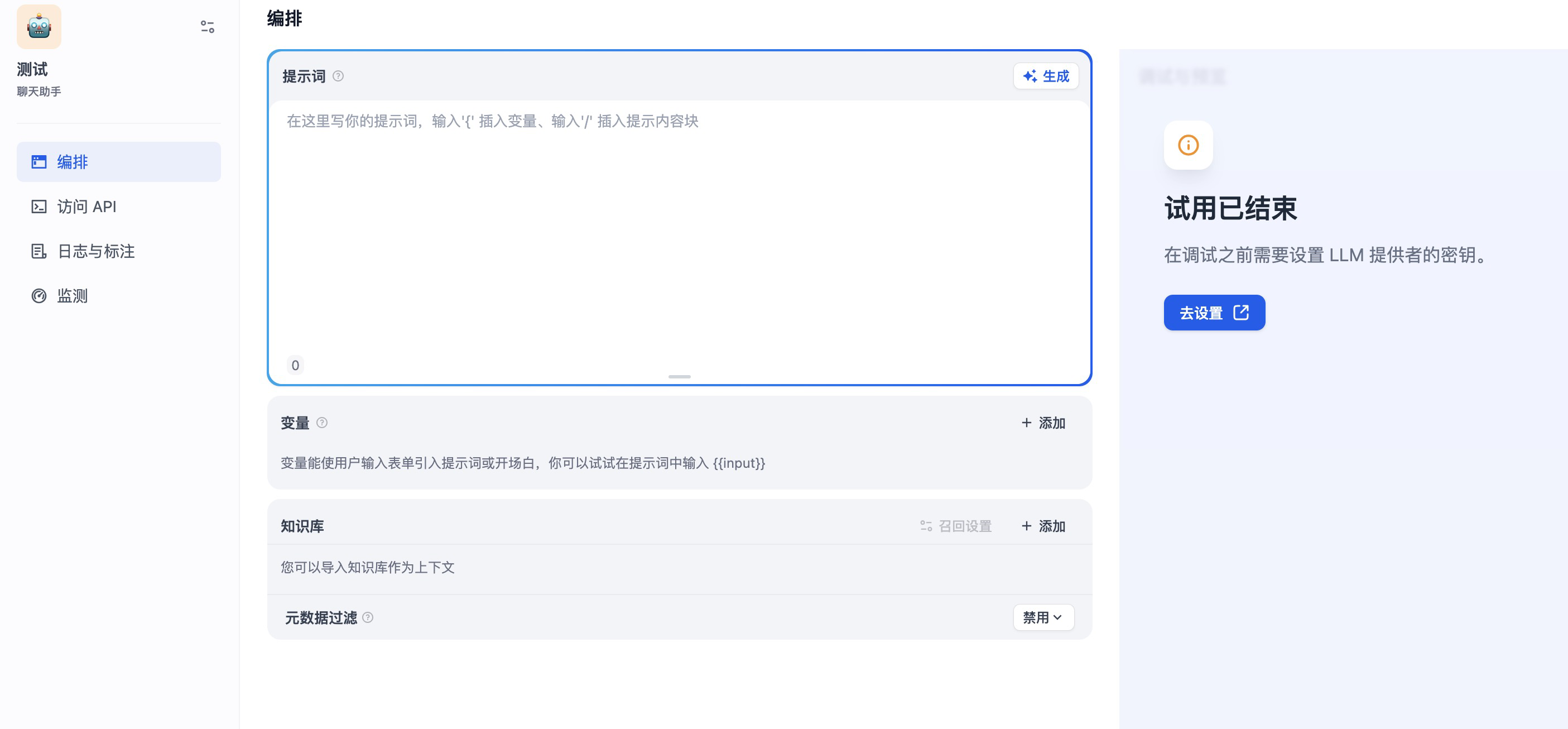Focus the 提示词 prompt text area
1568x729 pixels.
pyautogui.click(x=679, y=232)
